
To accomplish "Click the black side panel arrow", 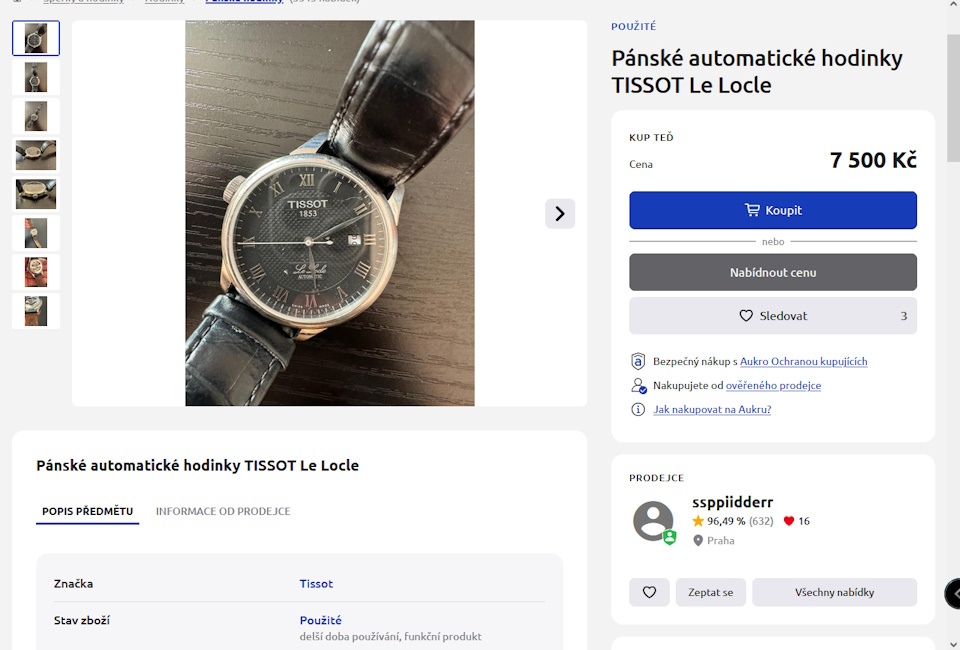I will (x=953, y=593).
